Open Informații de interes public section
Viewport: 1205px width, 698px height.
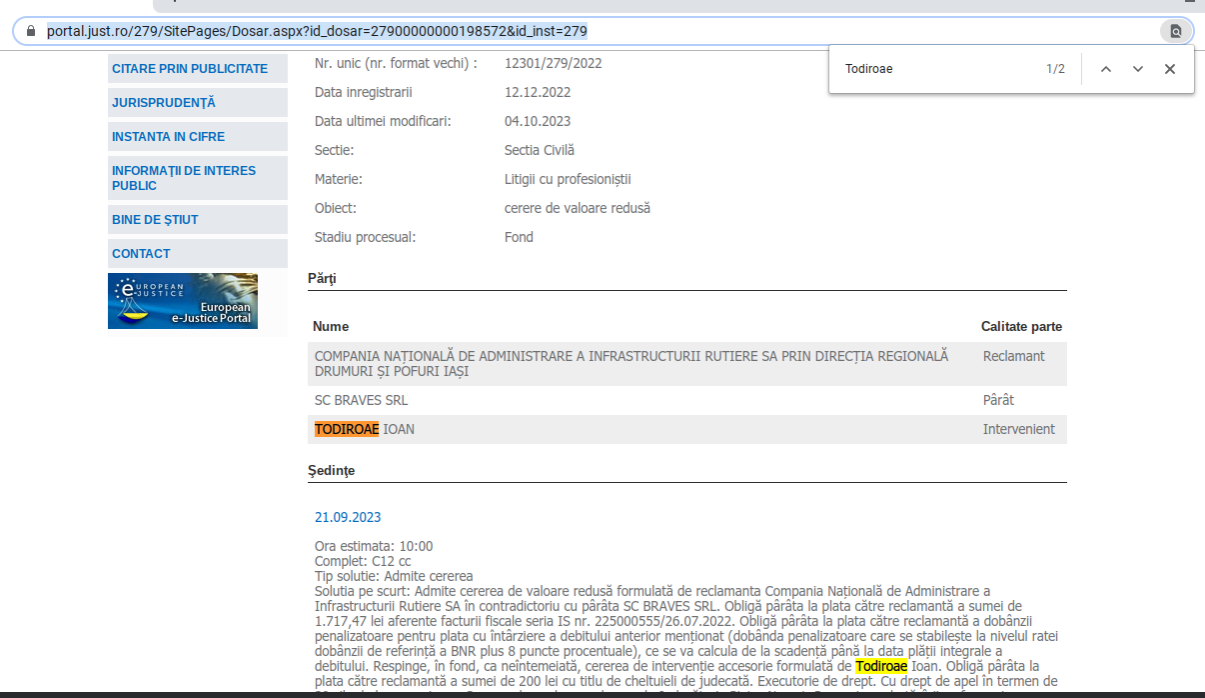tap(184, 178)
